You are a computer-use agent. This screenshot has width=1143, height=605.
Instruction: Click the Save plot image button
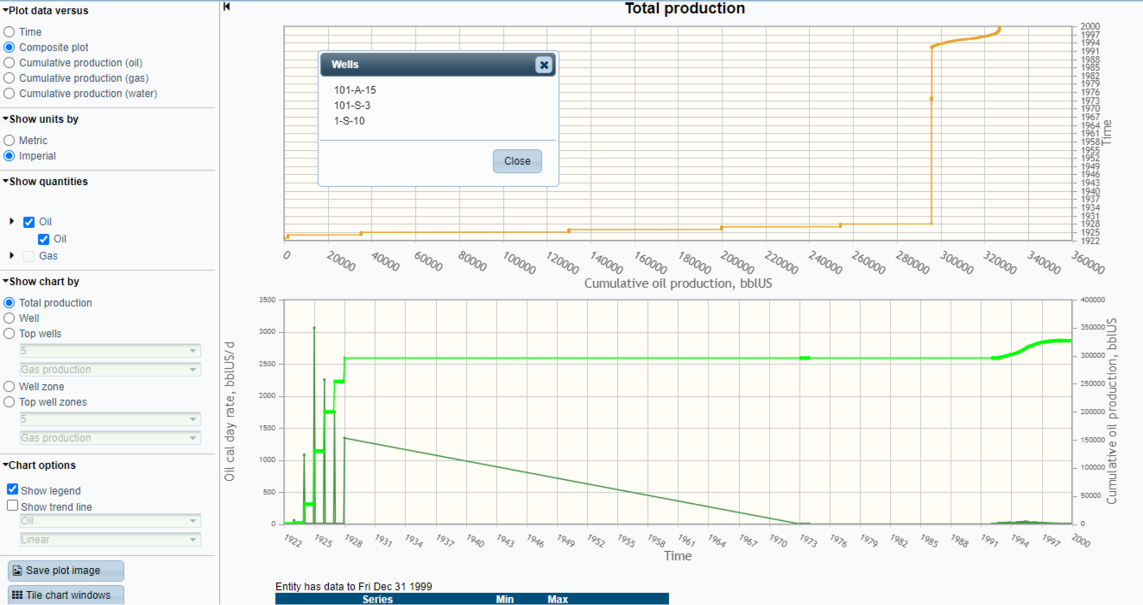click(x=66, y=570)
